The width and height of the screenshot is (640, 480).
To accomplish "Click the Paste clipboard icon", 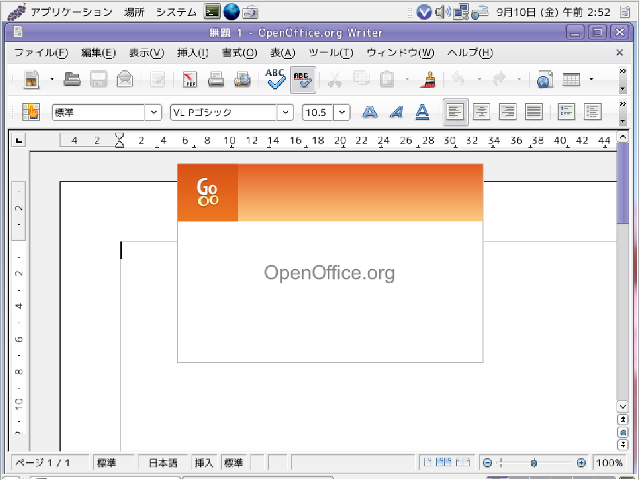I will point(387,79).
